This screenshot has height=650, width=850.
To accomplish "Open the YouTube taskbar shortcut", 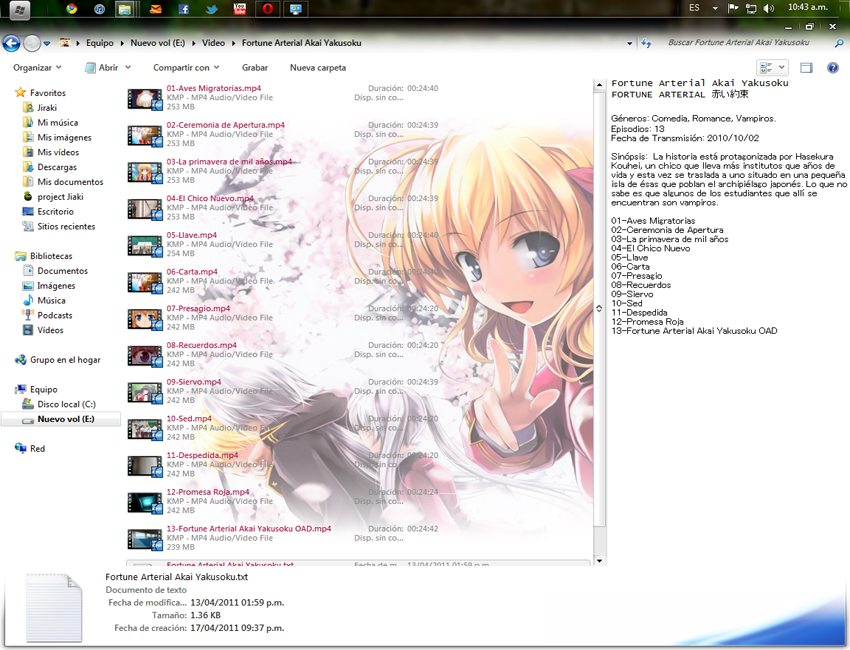I will [239, 9].
